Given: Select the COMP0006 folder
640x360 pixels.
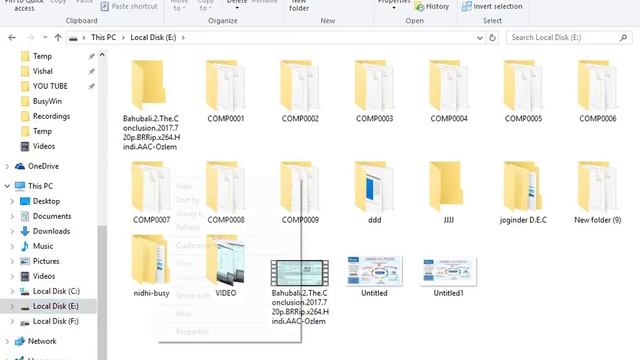Looking at the screenshot, I should [598, 86].
